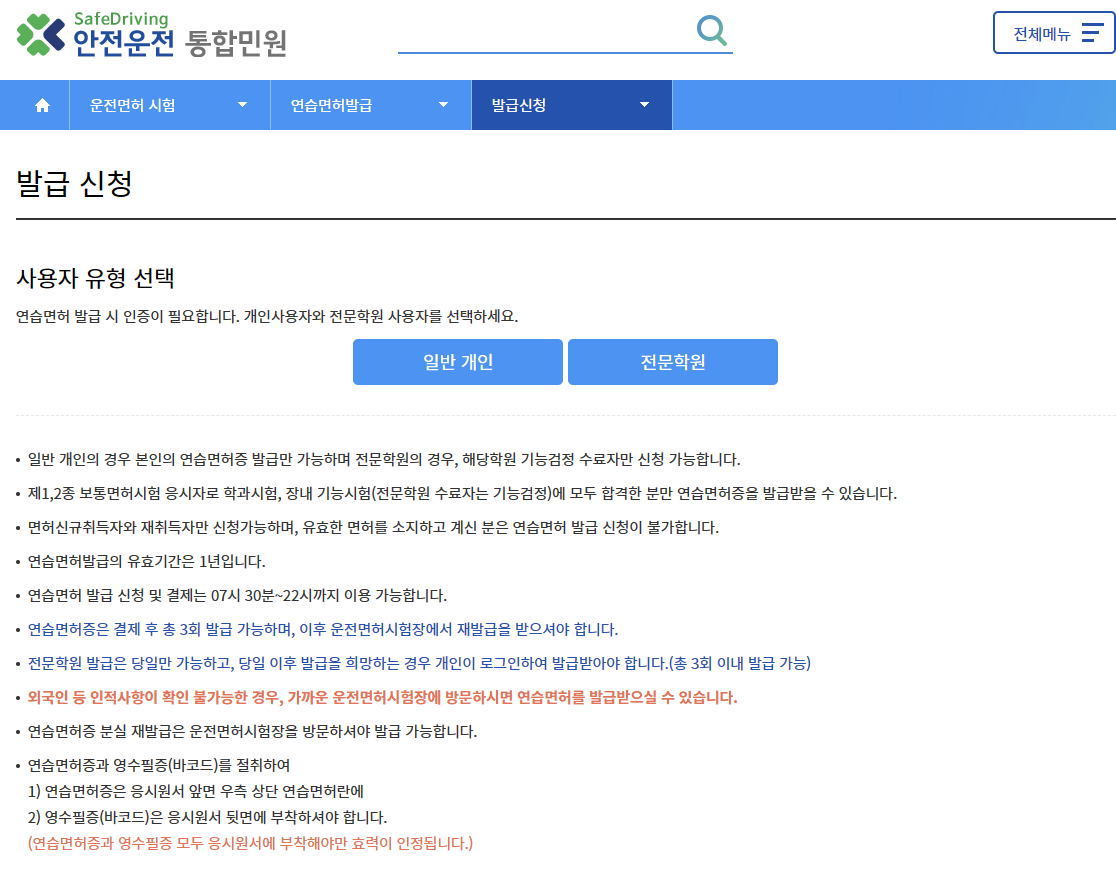Click the blue line '연습면허증은 결제 후 총 3회'
The image size is (1116, 872).
[x=322, y=629]
